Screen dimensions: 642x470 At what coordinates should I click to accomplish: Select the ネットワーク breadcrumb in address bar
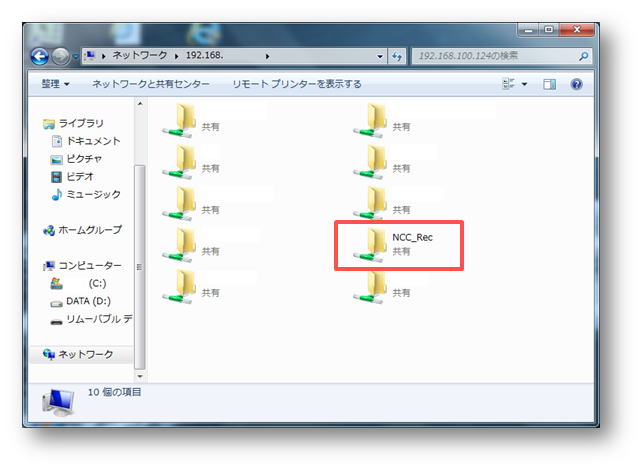(140, 55)
